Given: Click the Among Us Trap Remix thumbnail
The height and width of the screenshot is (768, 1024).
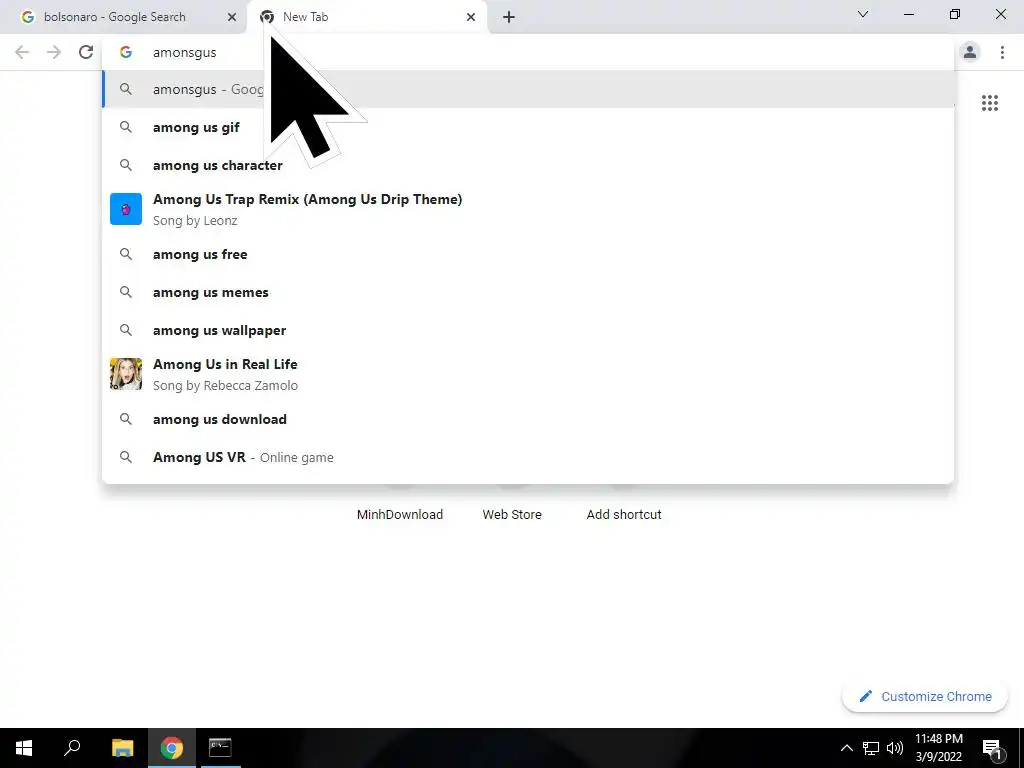Looking at the screenshot, I should [126, 209].
